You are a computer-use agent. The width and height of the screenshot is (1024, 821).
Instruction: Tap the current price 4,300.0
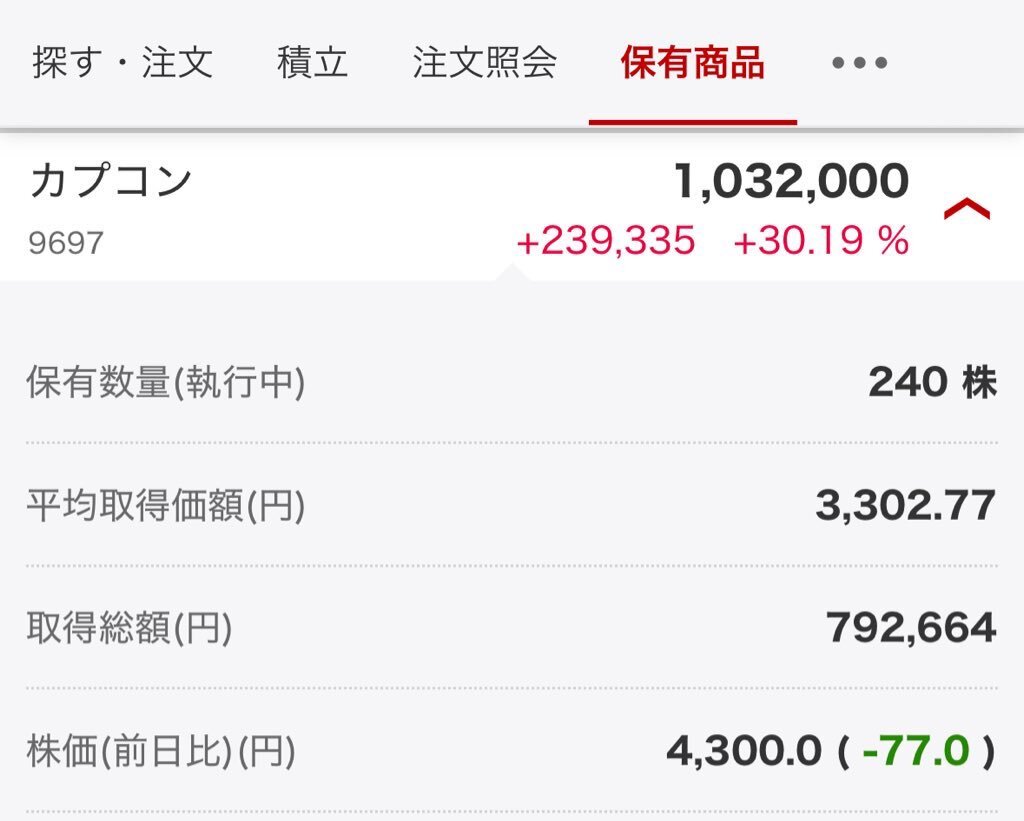[x=744, y=750]
